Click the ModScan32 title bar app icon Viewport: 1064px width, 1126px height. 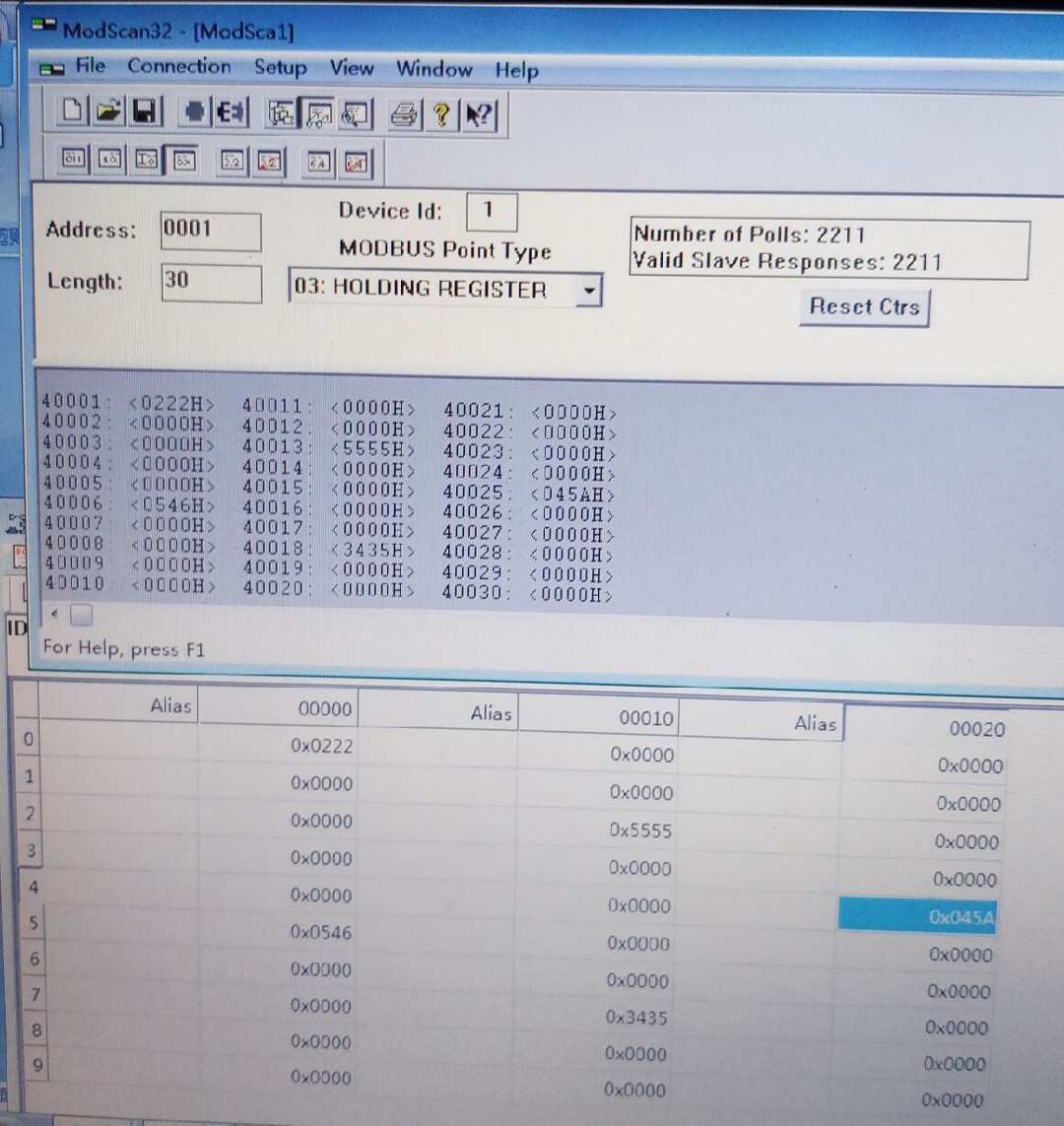point(43,26)
